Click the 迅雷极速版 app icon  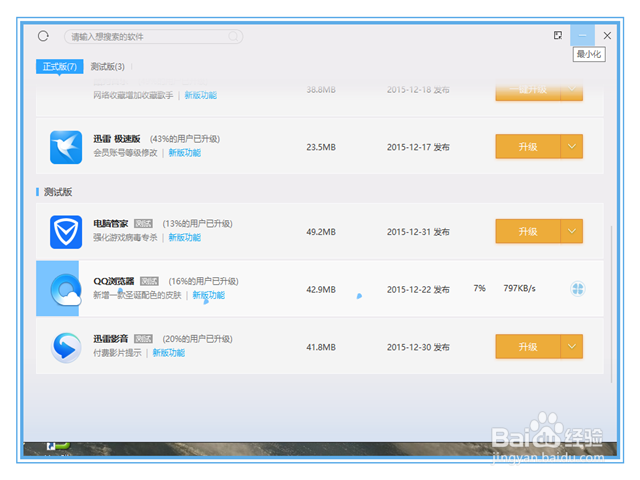(x=66, y=147)
